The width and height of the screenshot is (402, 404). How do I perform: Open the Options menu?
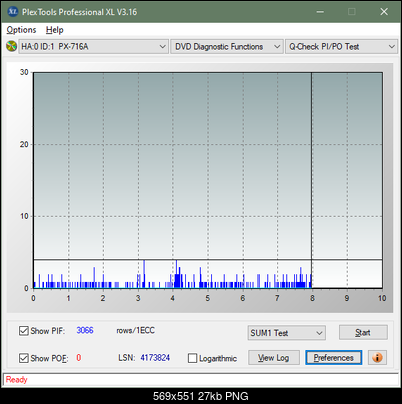pyautogui.click(x=21, y=30)
